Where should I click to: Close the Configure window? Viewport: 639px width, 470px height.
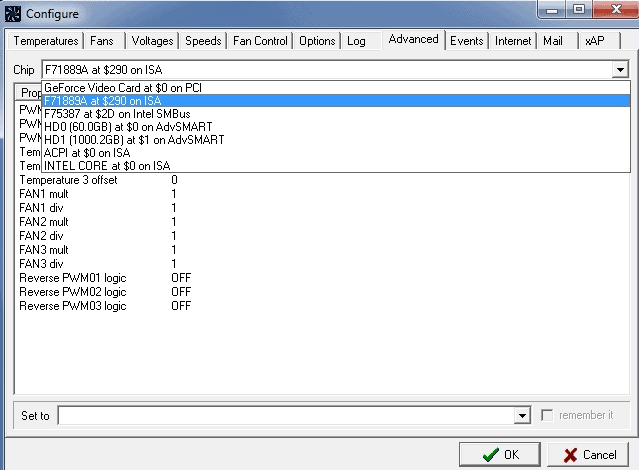click(x=616, y=10)
